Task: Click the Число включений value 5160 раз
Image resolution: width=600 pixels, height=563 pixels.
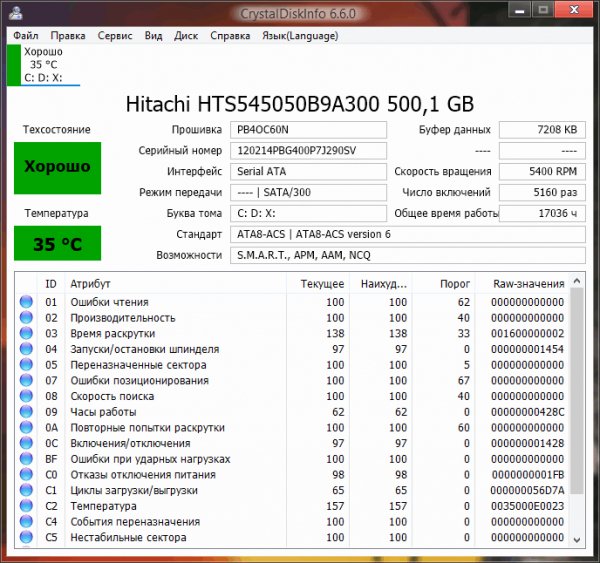Action: click(542, 192)
